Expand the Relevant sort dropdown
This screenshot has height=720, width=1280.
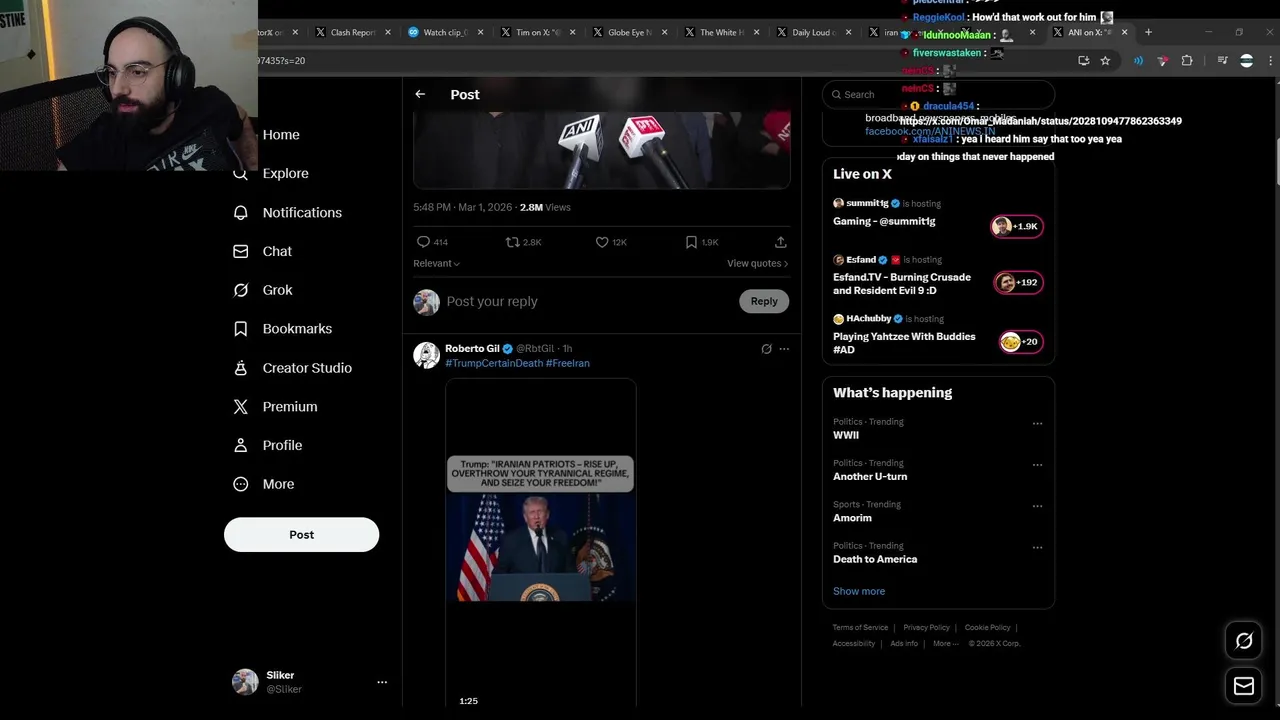(436, 264)
